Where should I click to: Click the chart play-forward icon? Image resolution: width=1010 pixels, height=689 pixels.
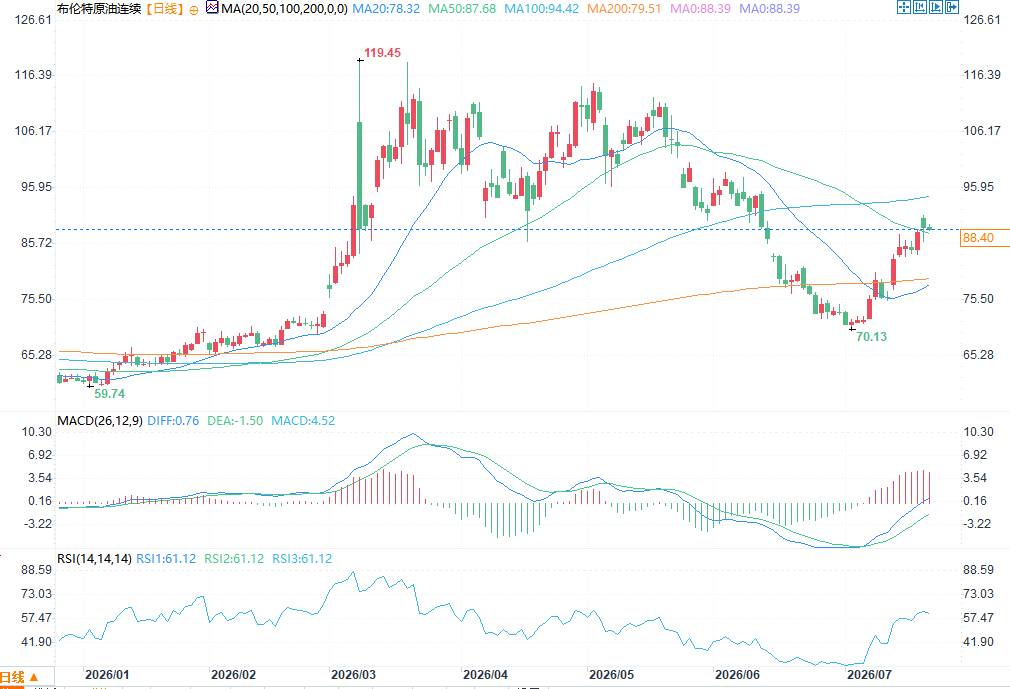coord(936,7)
